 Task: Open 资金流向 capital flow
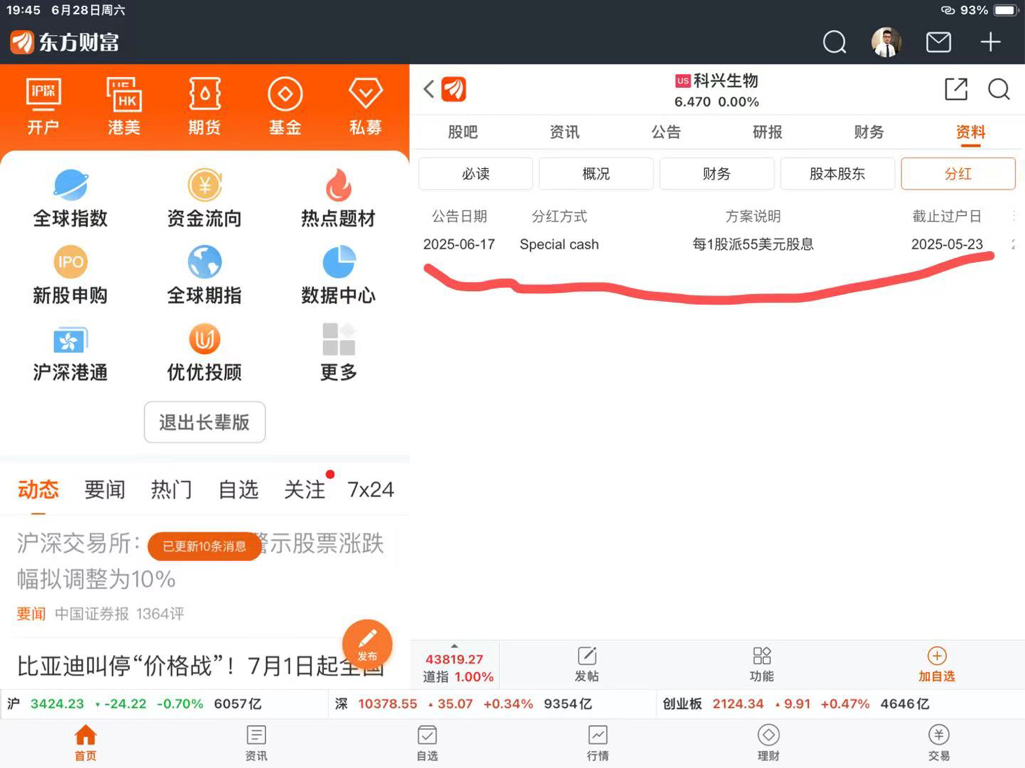[x=205, y=198]
